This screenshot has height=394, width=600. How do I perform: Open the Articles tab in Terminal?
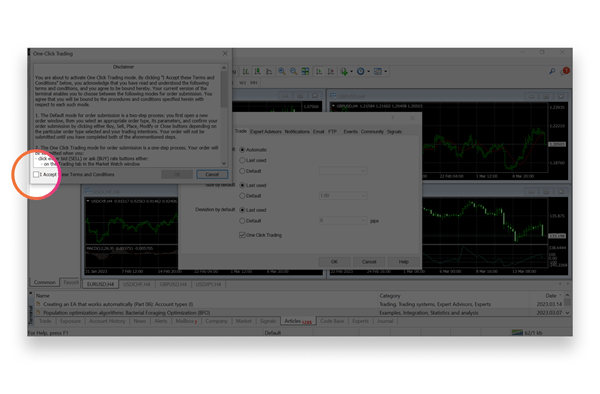298,321
